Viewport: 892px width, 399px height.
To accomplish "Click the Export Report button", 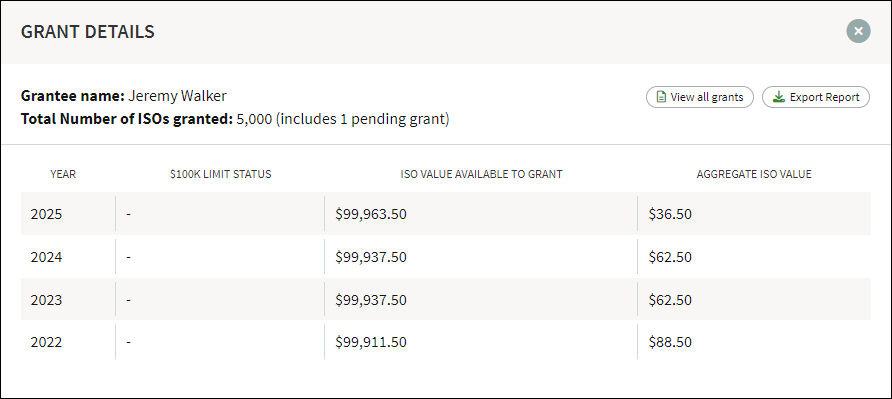I will coord(816,97).
